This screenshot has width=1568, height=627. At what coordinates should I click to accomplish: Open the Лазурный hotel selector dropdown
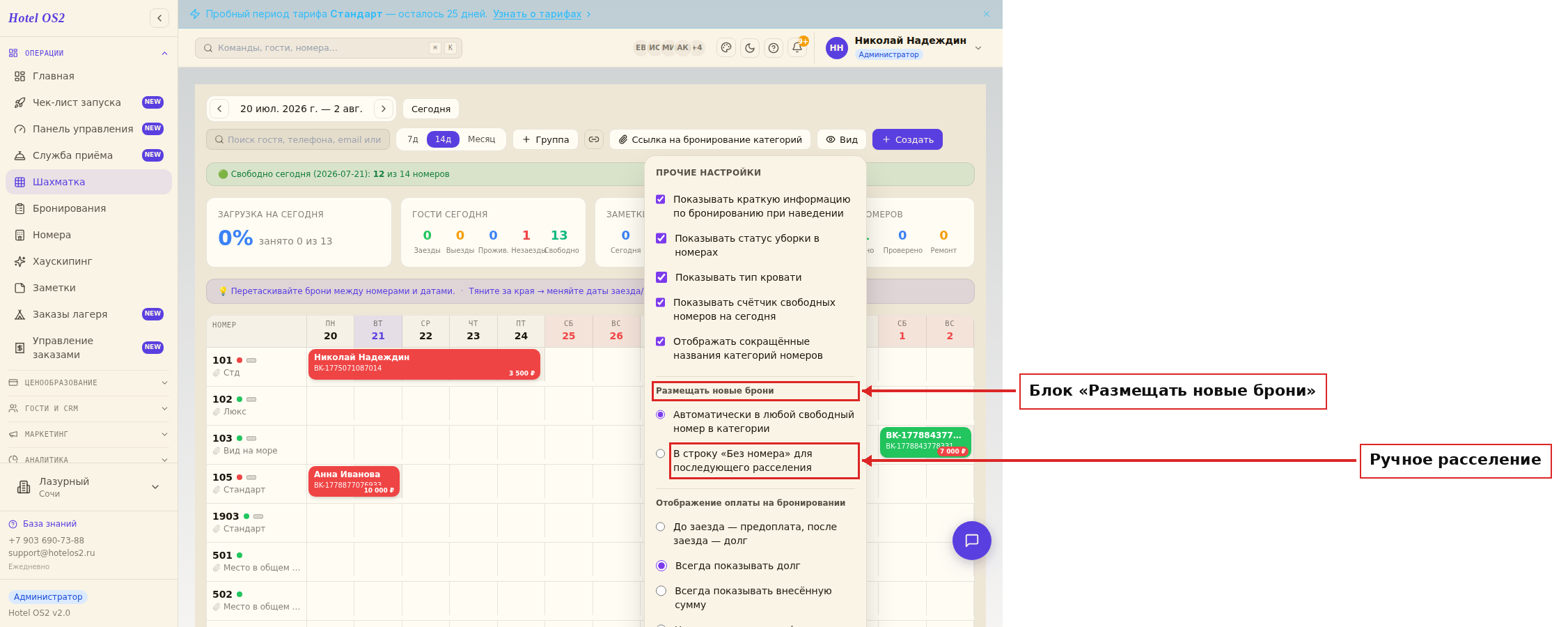point(88,487)
